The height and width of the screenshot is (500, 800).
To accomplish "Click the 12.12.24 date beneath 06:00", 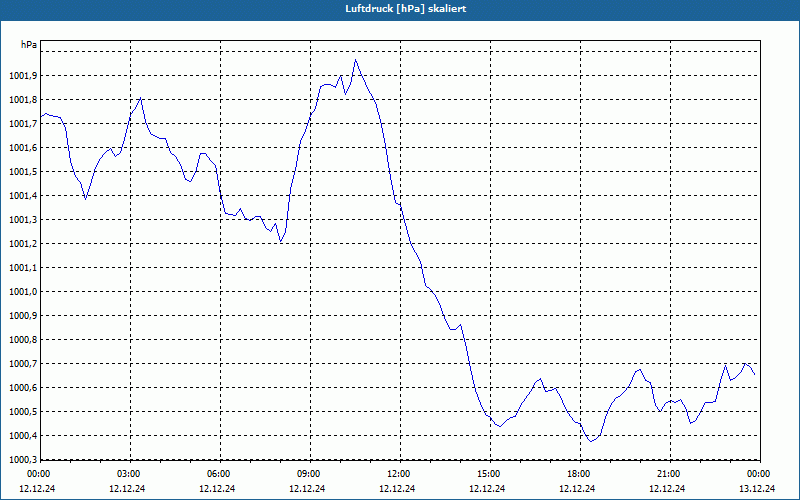I will (x=217, y=488).
